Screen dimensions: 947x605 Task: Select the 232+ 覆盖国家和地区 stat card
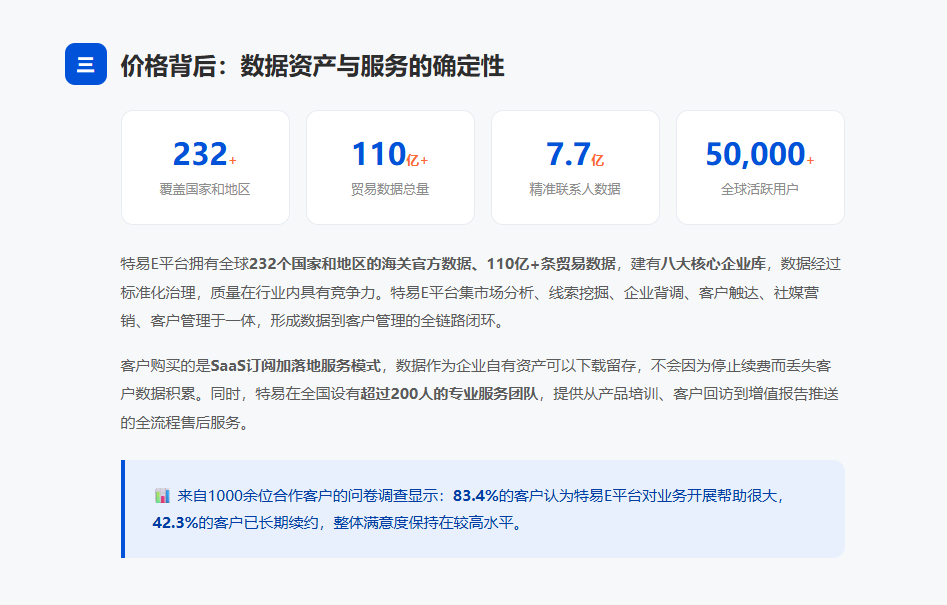(x=205, y=167)
